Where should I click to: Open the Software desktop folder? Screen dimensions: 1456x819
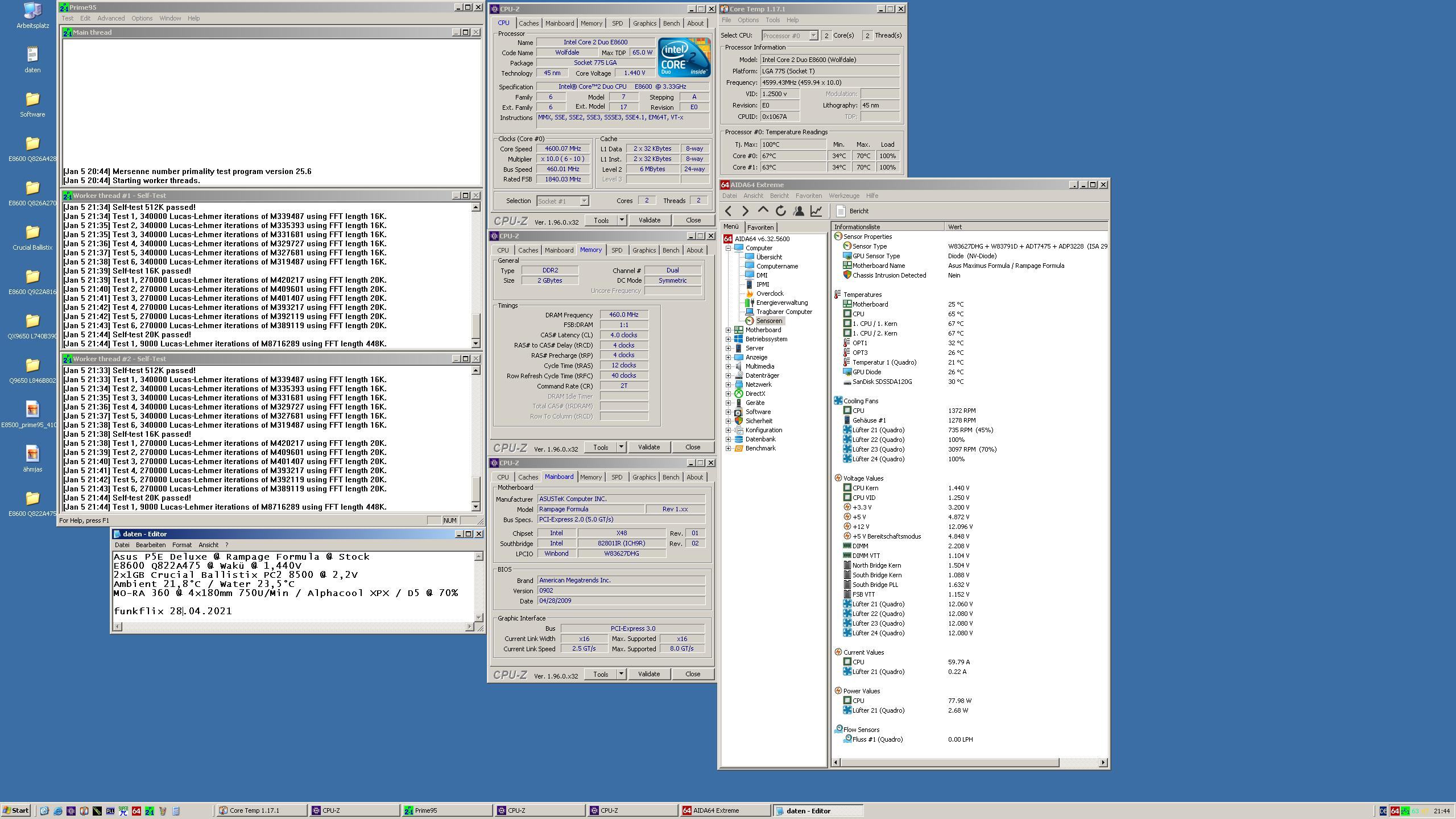tap(32, 104)
